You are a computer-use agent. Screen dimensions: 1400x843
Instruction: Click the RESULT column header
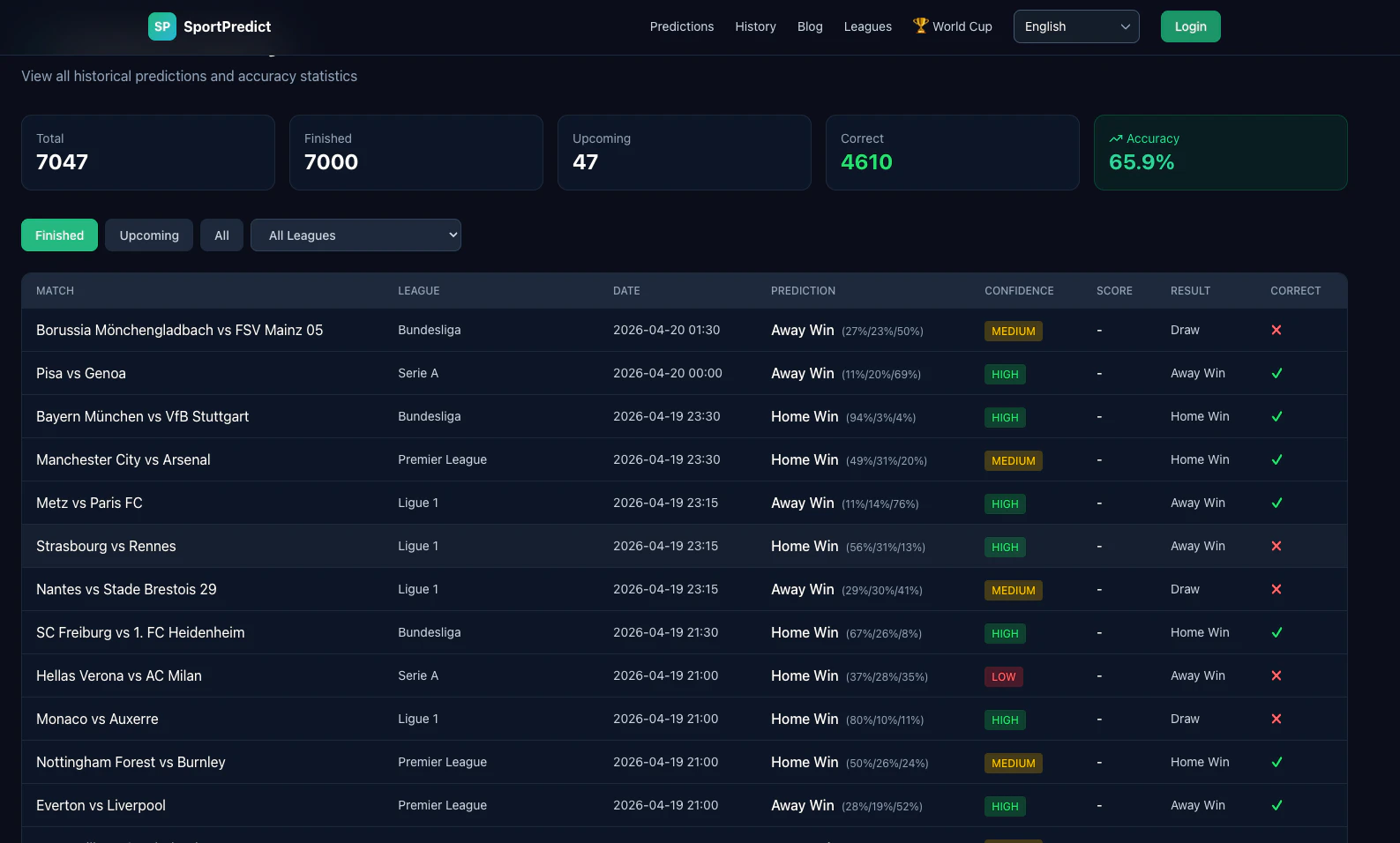[x=1190, y=291]
